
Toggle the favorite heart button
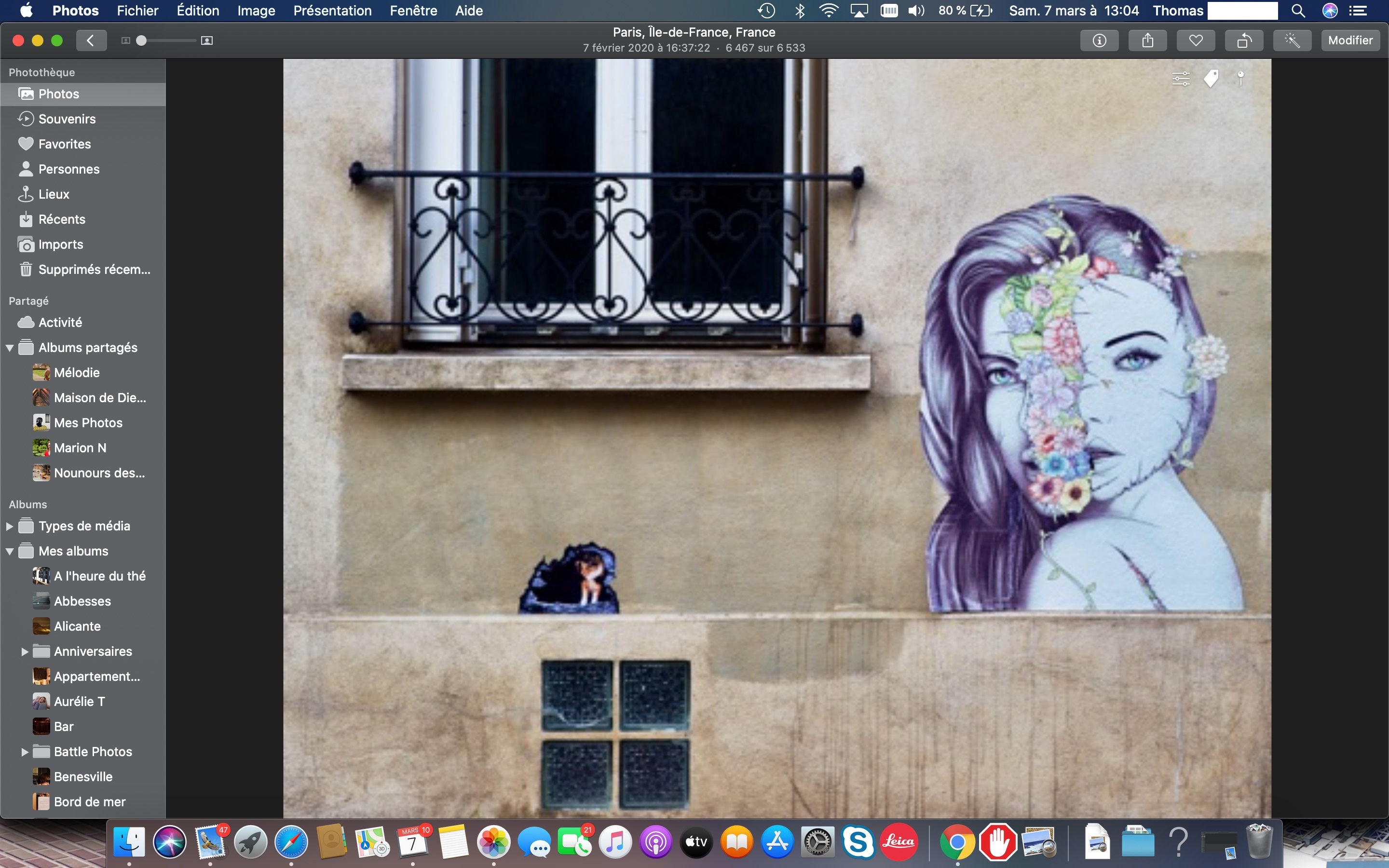tap(1196, 40)
